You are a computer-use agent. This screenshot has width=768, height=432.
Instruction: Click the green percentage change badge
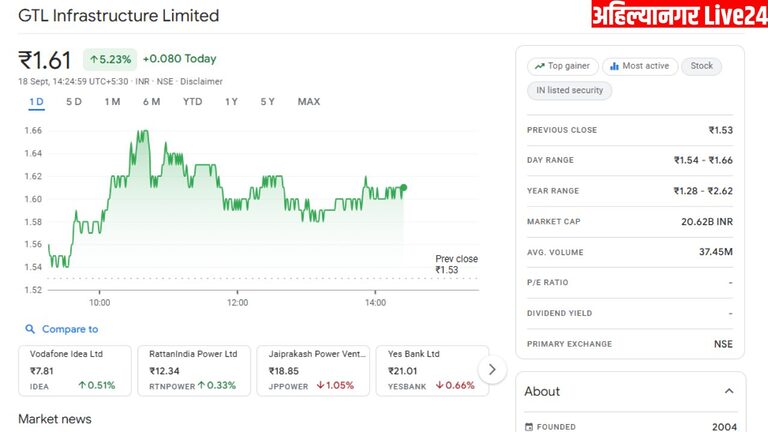109,59
